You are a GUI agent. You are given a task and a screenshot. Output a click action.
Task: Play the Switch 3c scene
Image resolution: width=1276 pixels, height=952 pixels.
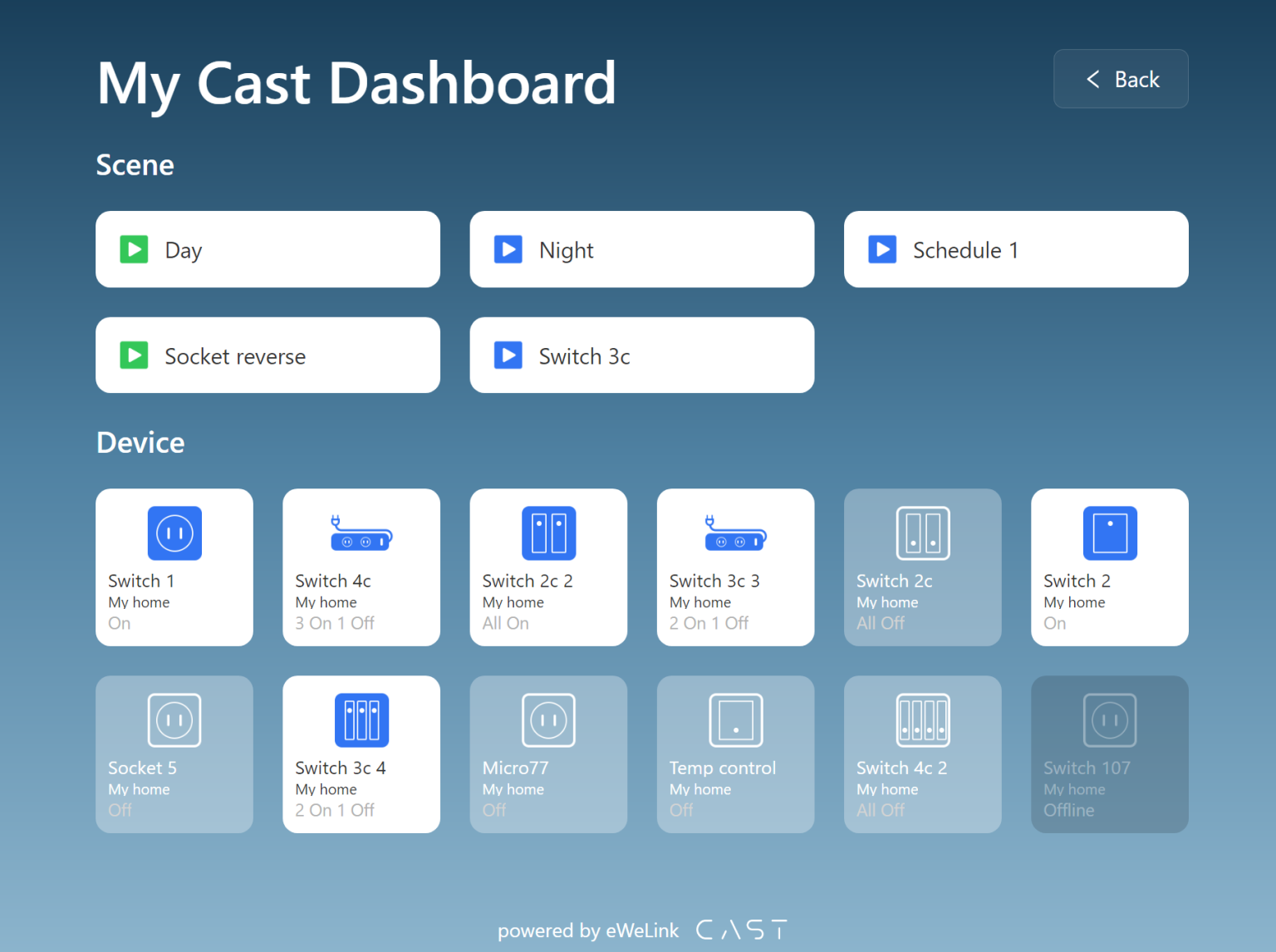pos(641,355)
